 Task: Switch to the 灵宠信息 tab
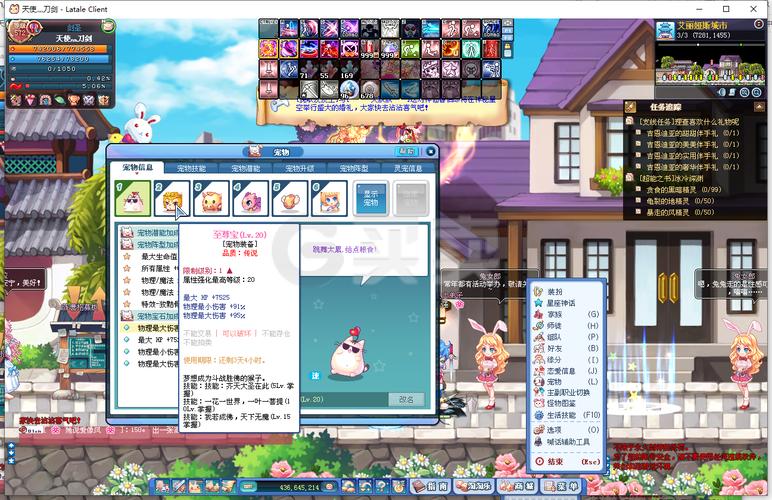click(408, 168)
